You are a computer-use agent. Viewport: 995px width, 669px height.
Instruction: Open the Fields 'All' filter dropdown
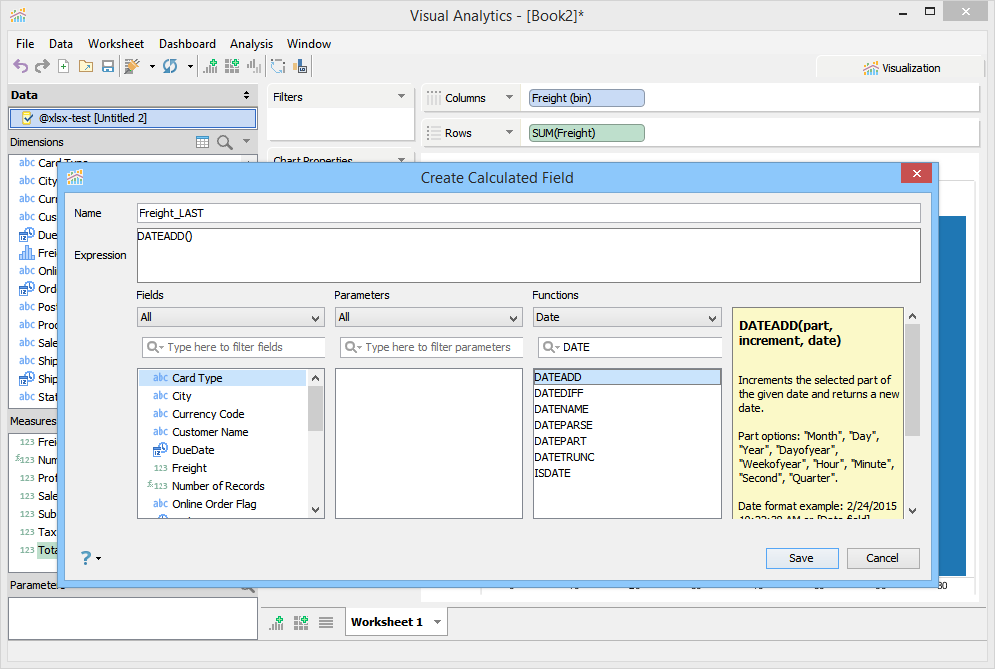[230, 317]
